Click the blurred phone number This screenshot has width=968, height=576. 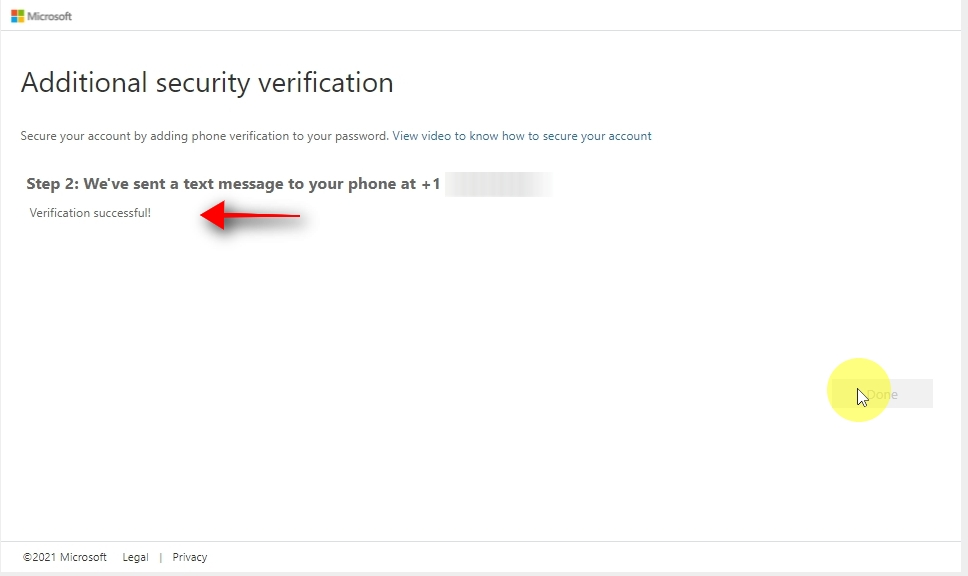(x=498, y=184)
